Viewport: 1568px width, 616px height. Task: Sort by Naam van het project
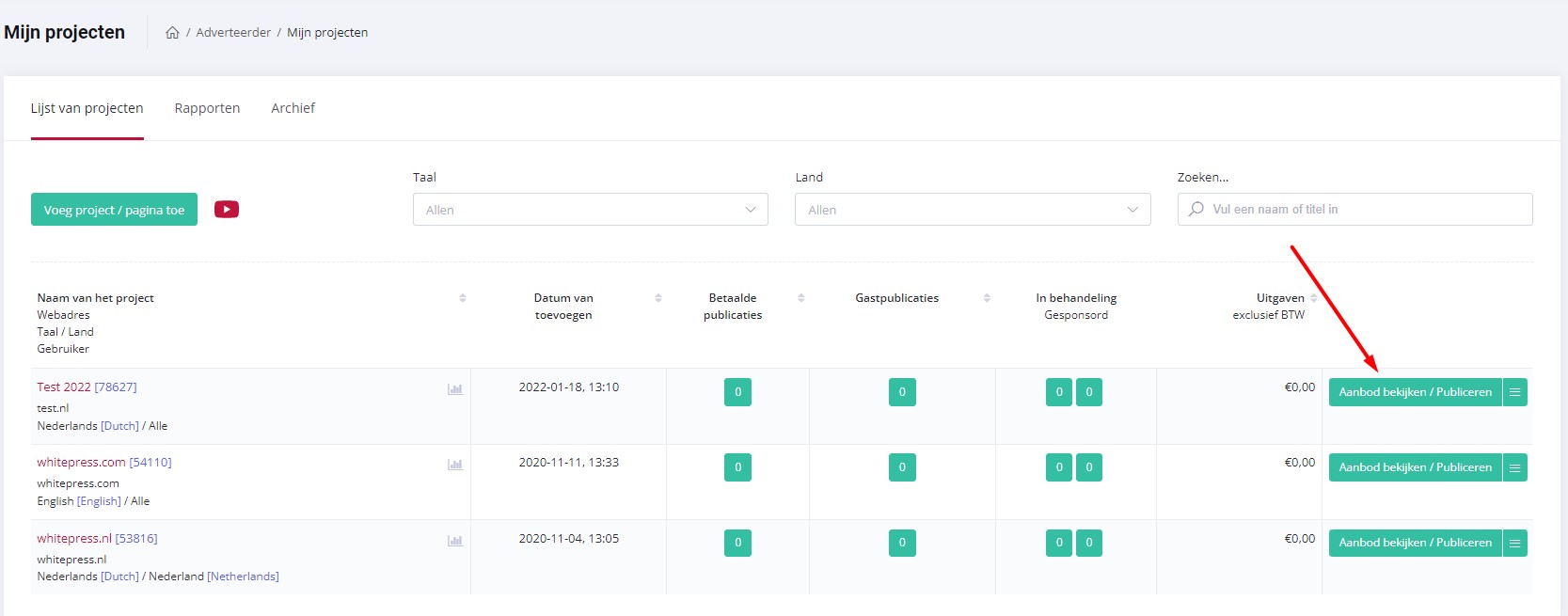tap(463, 298)
